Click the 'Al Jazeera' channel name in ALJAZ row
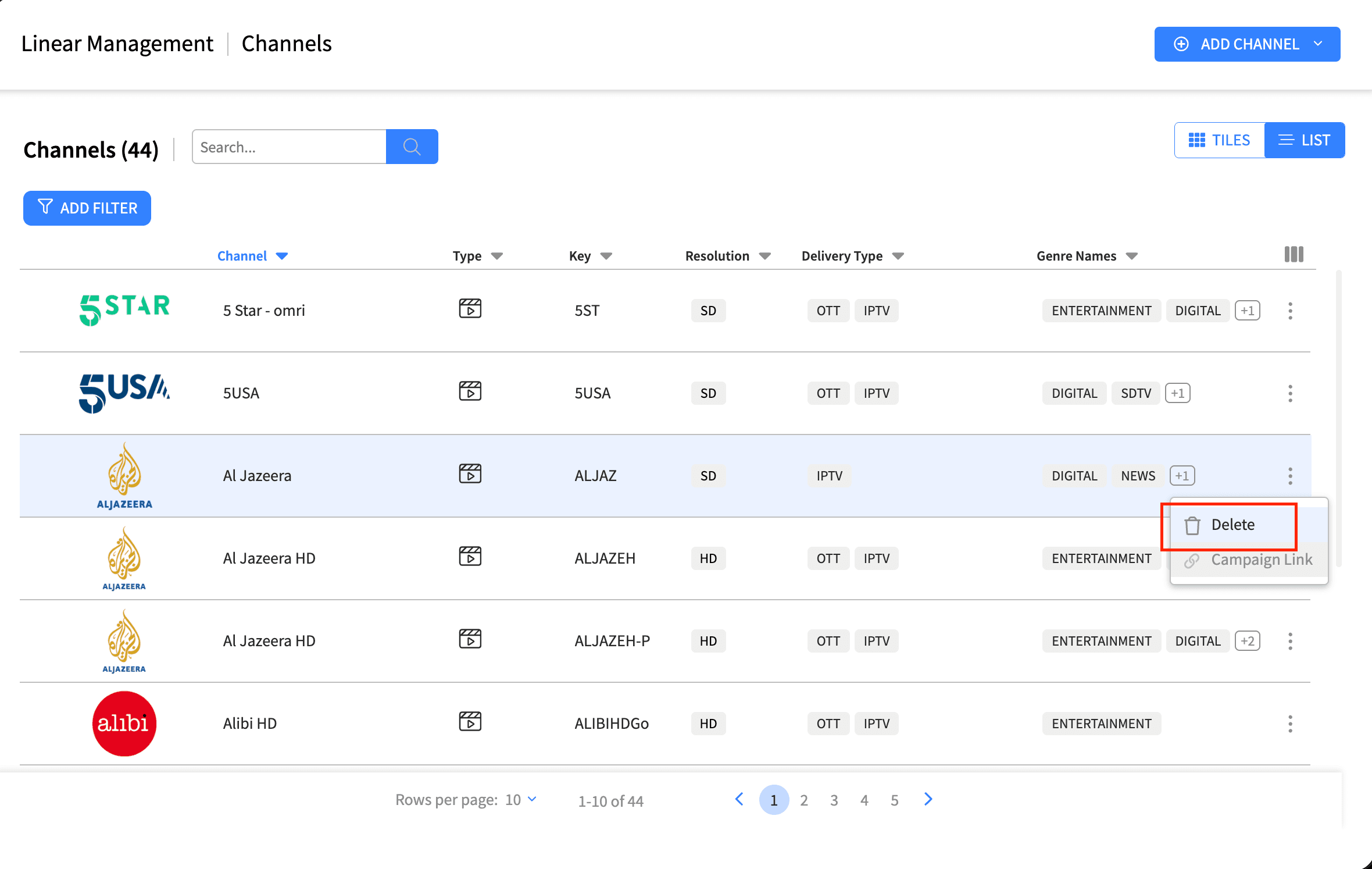The height and width of the screenshot is (869, 1372). (257, 476)
